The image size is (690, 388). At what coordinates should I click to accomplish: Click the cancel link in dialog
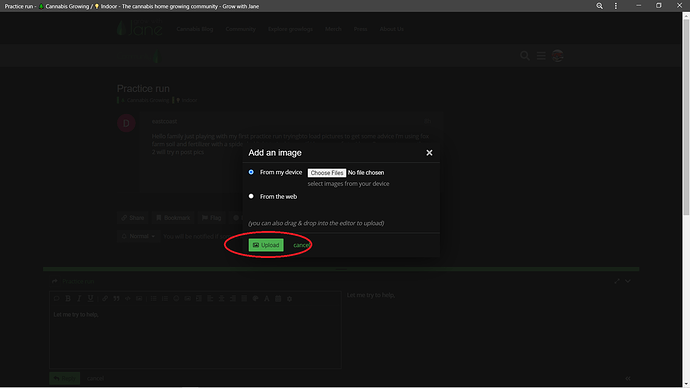(x=301, y=245)
